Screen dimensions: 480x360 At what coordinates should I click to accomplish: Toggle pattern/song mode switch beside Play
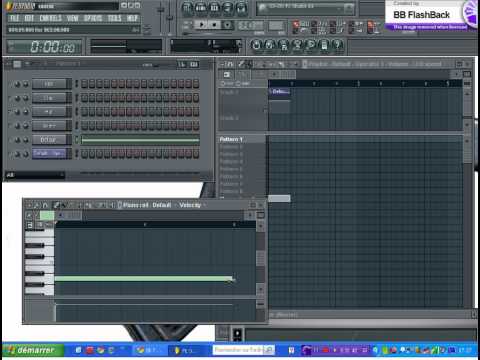pos(187,25)
